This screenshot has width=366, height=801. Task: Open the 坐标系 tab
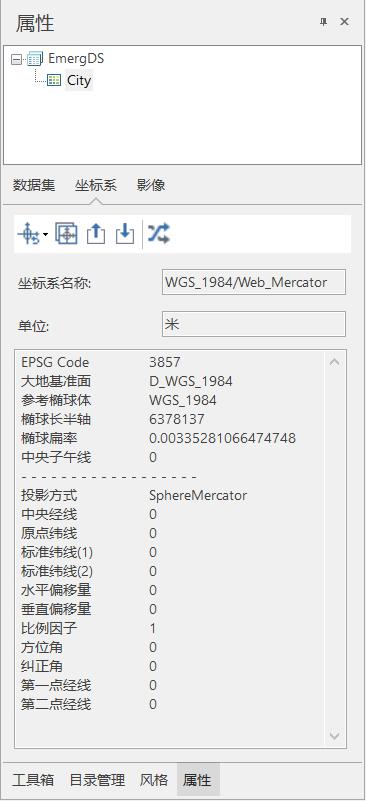(x=96, y=185)
